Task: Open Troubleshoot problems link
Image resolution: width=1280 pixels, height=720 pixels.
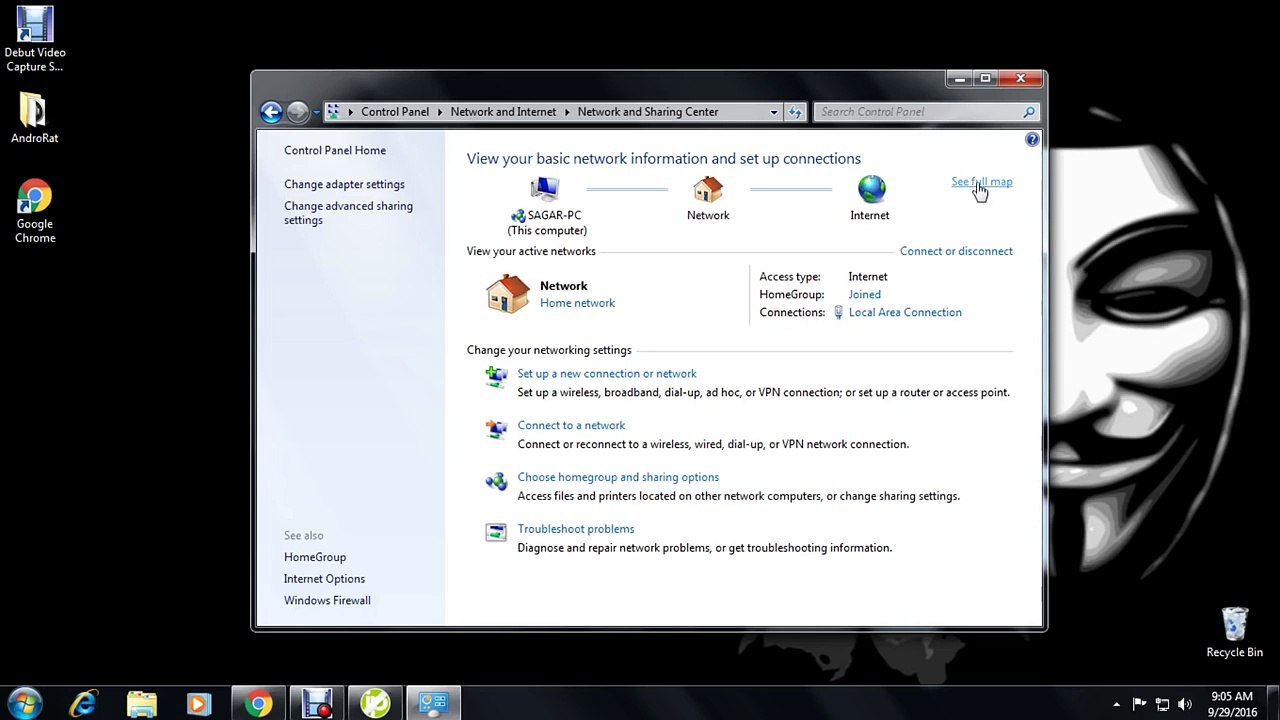Action: [x=576, y=529]
